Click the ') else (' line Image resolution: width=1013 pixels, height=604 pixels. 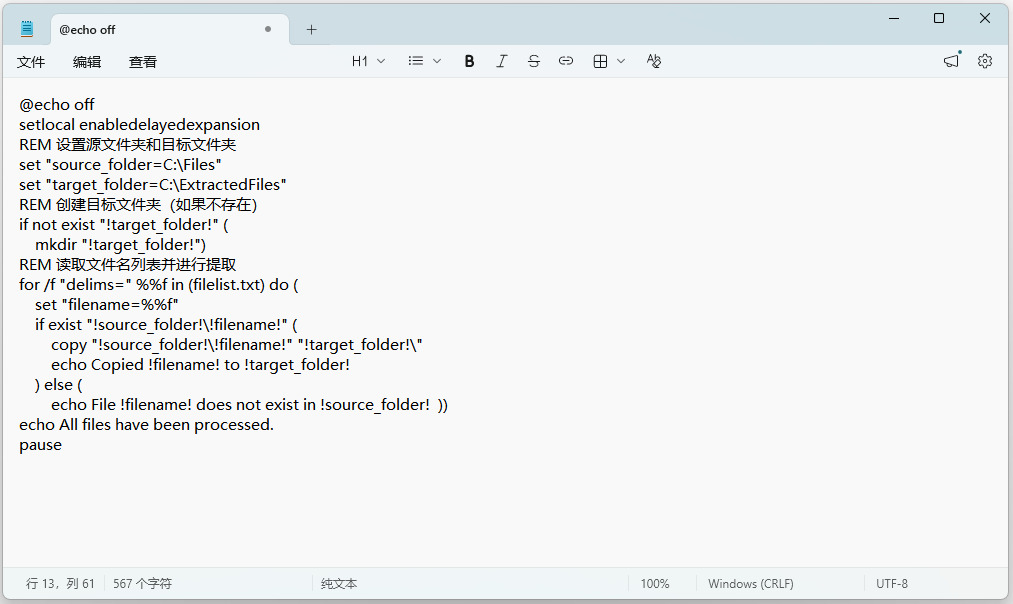[59, 385]
